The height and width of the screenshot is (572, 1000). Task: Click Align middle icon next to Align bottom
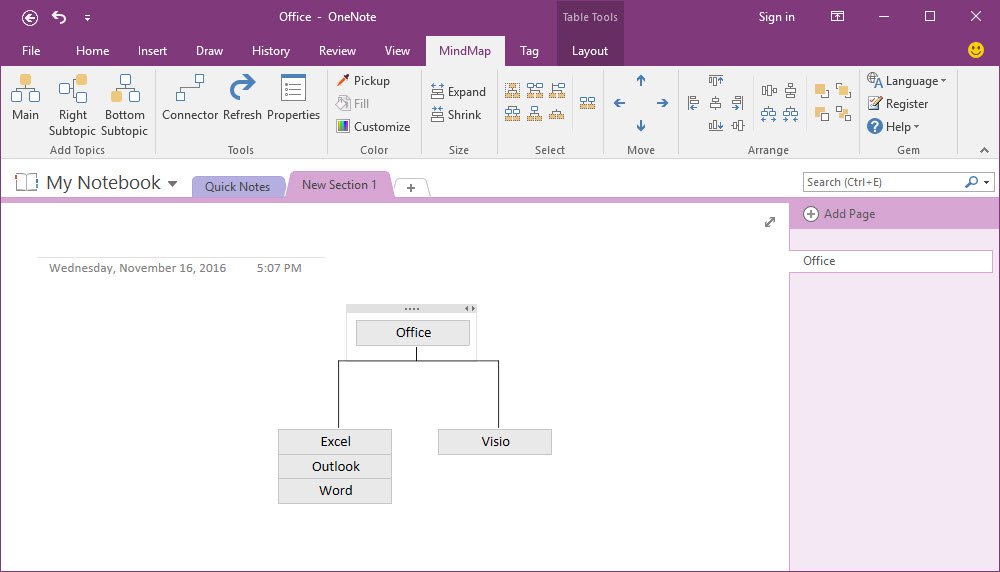(738, 126)
